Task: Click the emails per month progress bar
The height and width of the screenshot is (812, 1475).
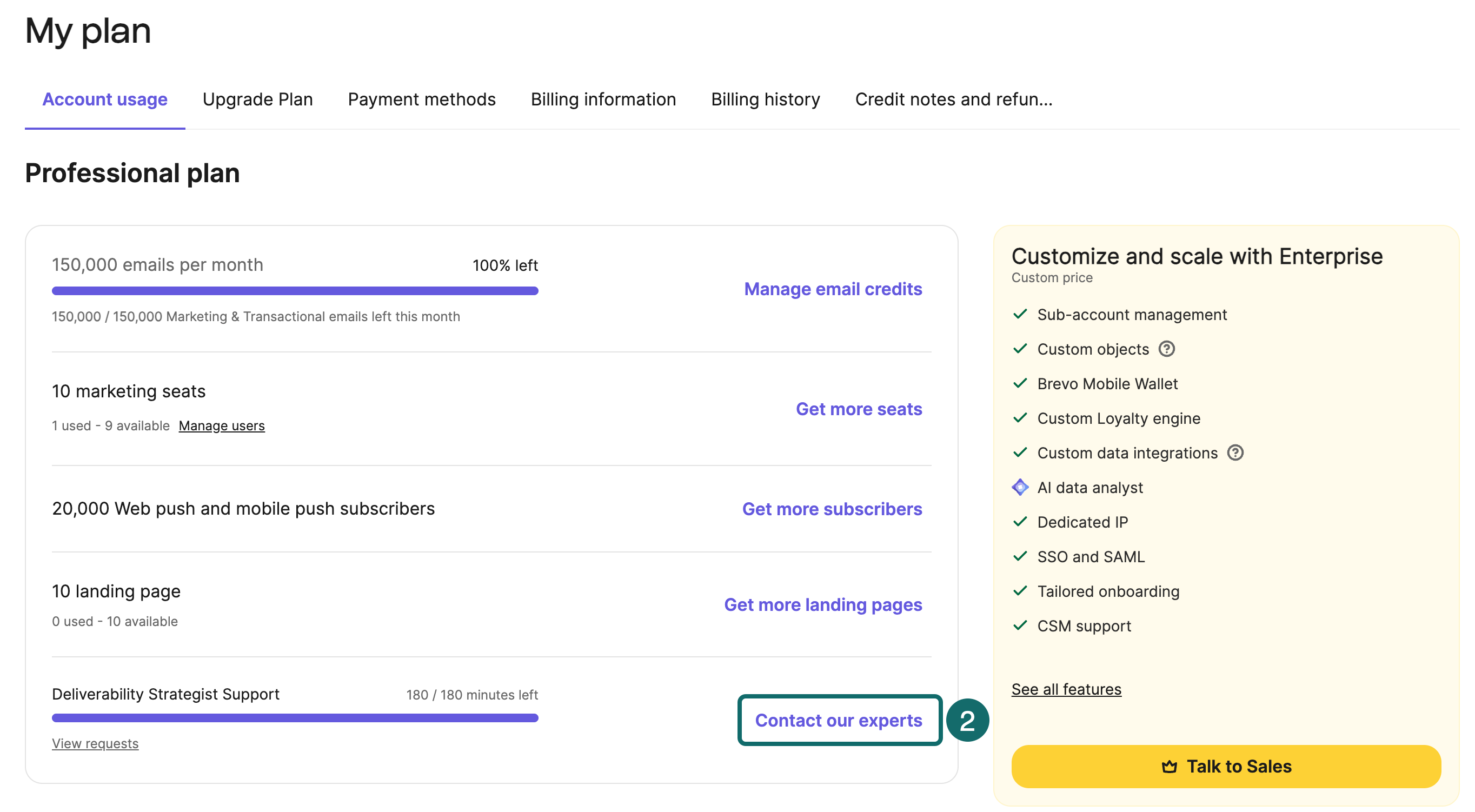Action: 295,291
